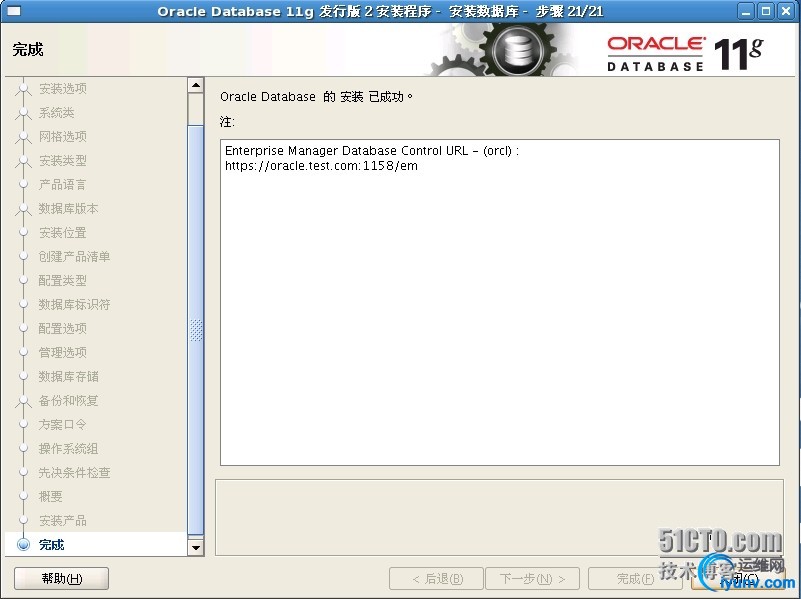801x599 pixels.
Task: Click the 帮助(H) button
Action: tap(61, 578)
